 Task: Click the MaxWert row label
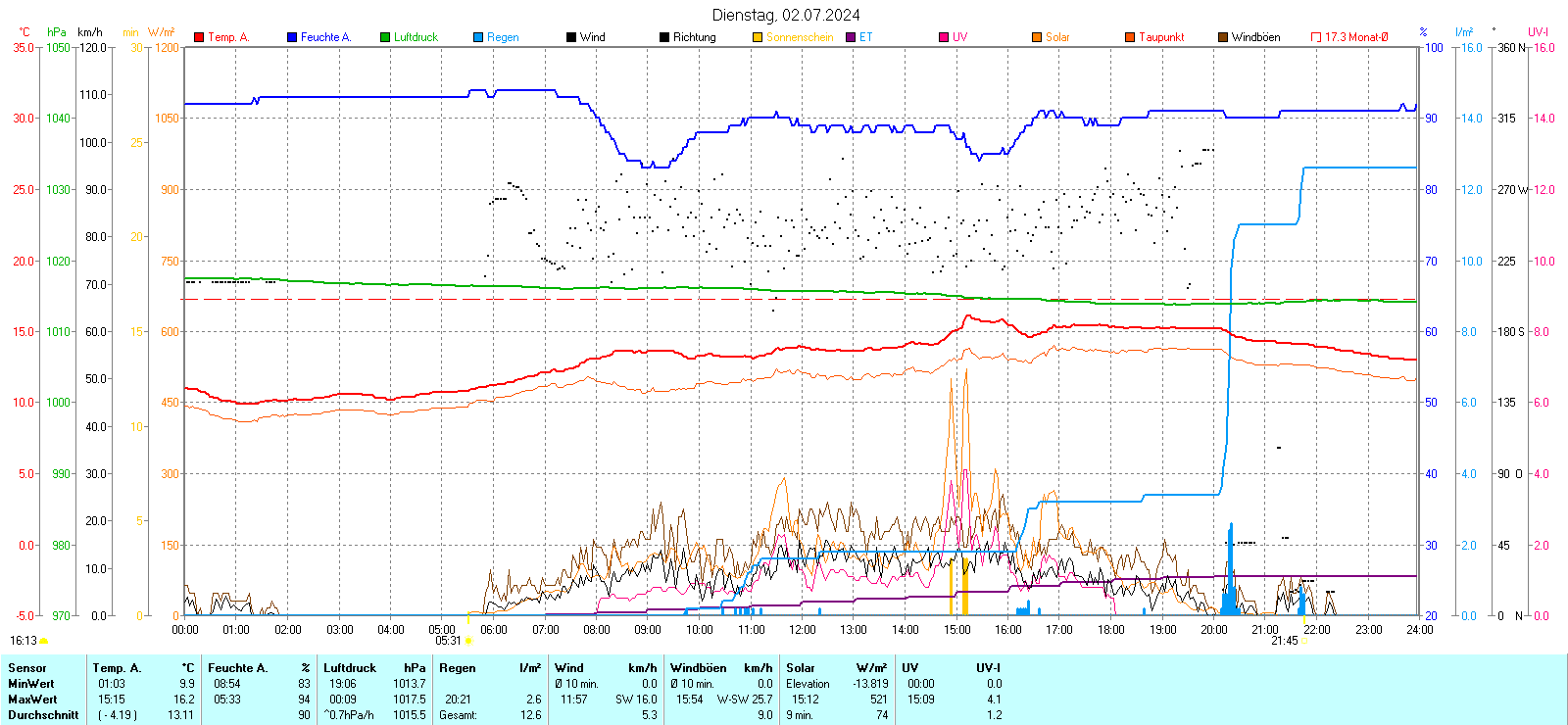click(x=32, y=700)
